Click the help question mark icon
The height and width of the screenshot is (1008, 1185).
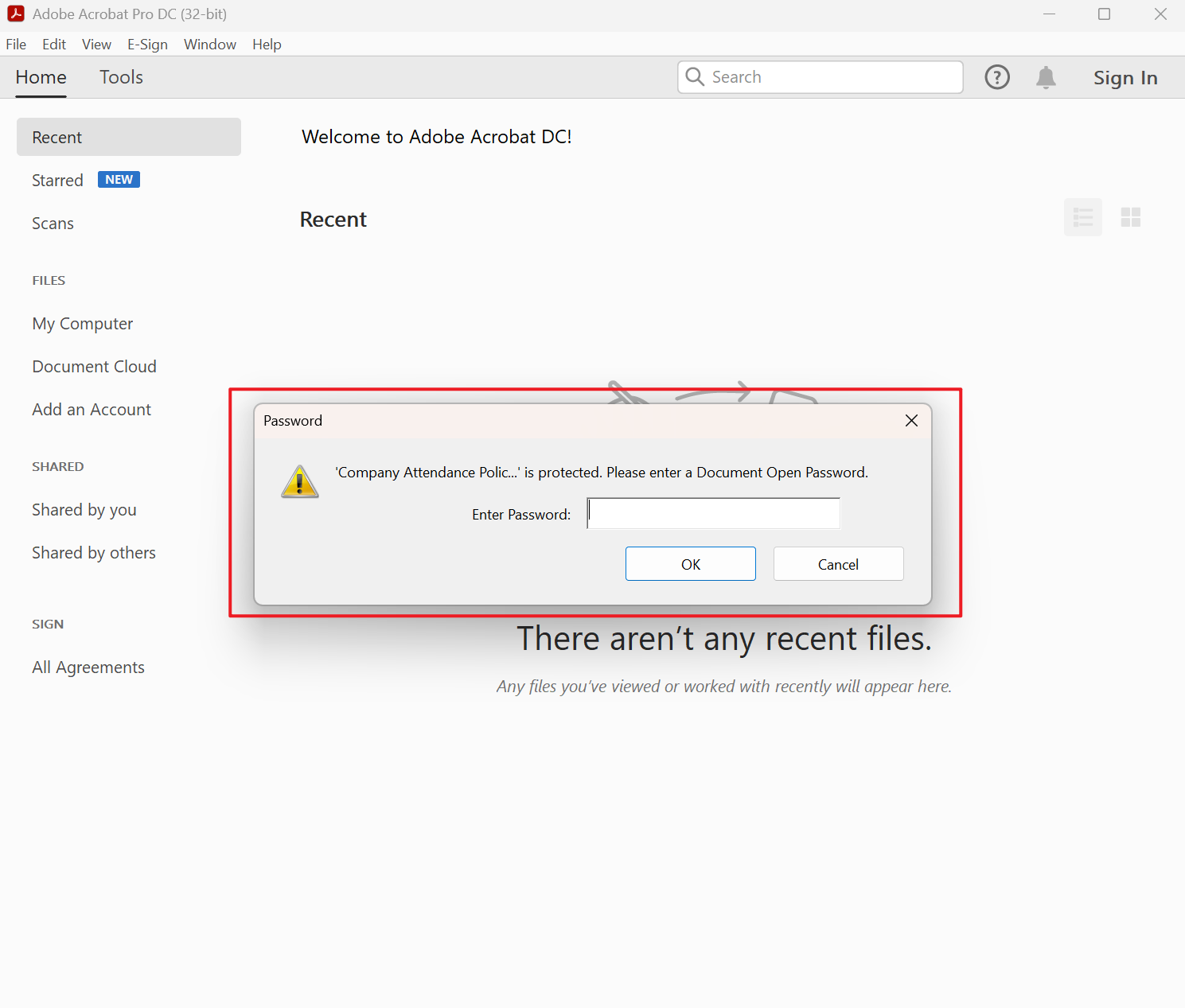pos(997,77)
